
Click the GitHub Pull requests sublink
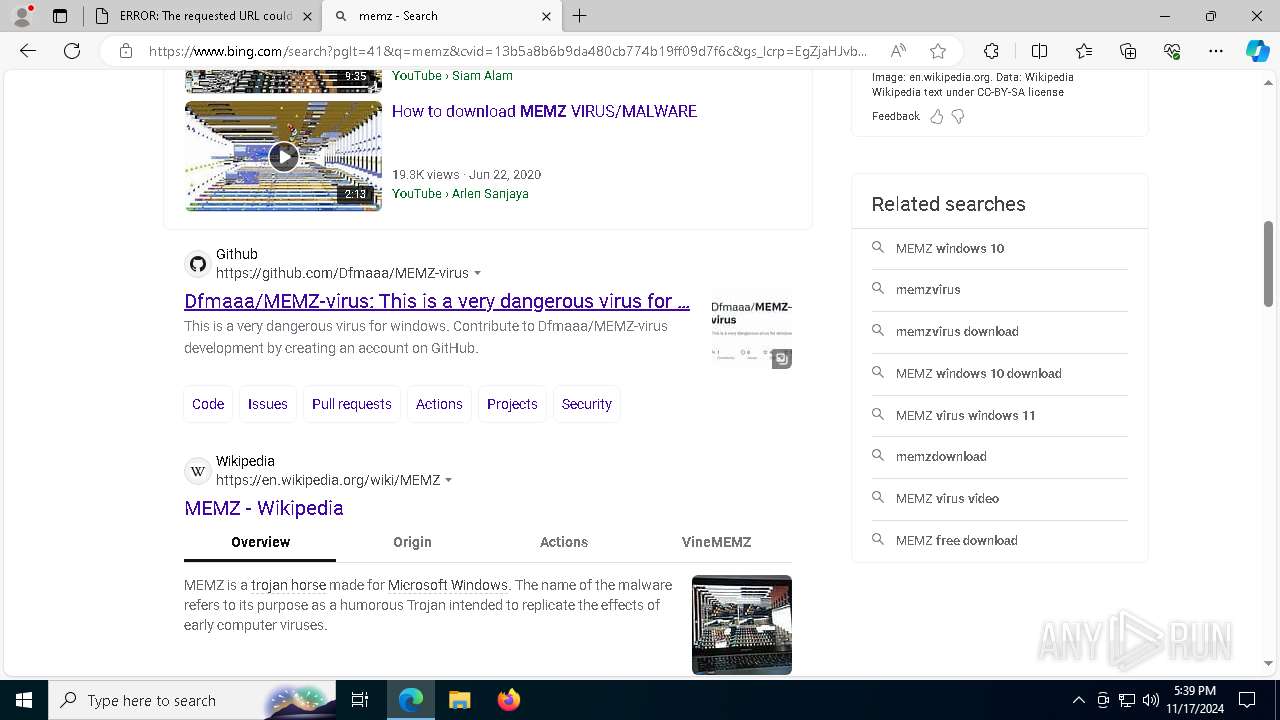(x=352, y=404)
